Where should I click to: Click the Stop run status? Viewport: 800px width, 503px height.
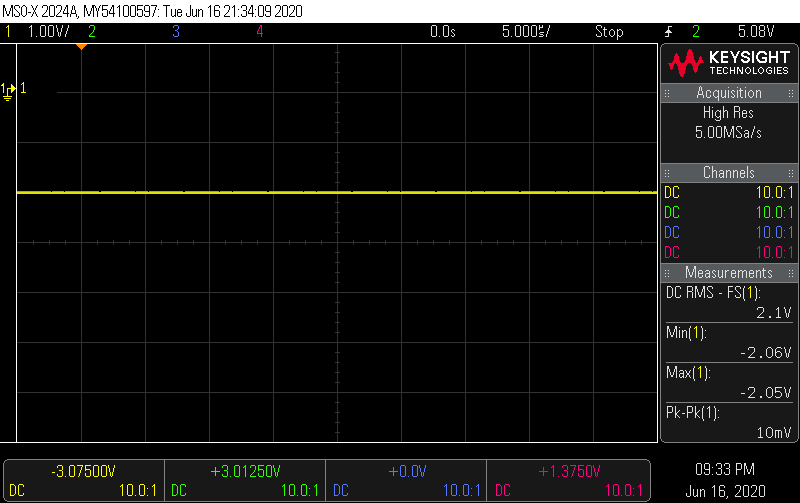coord(609,32)
